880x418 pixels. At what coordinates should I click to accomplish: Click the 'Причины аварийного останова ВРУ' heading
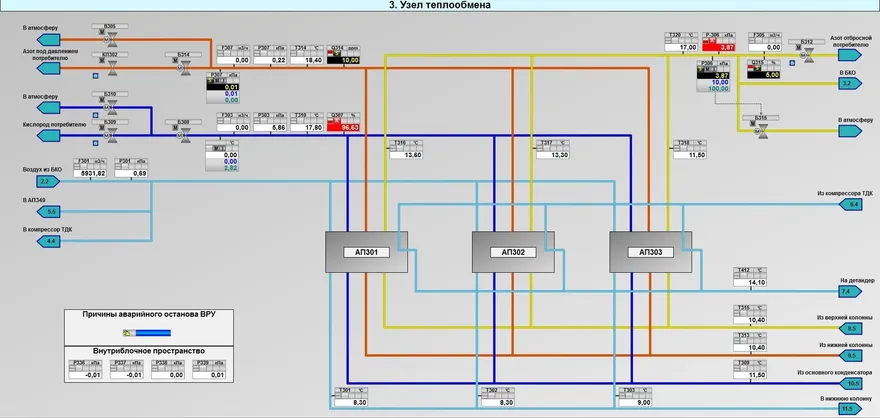click(149, 314)
